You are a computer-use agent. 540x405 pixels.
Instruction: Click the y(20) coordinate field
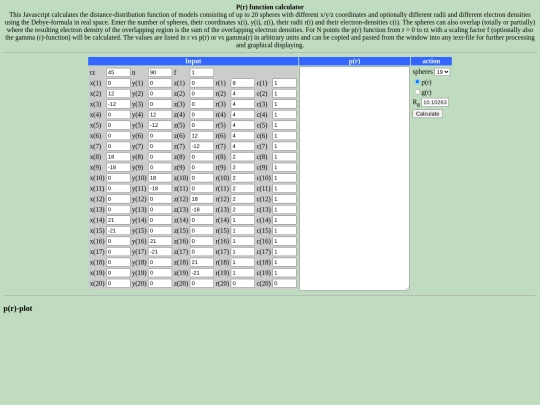click(160, 283)
